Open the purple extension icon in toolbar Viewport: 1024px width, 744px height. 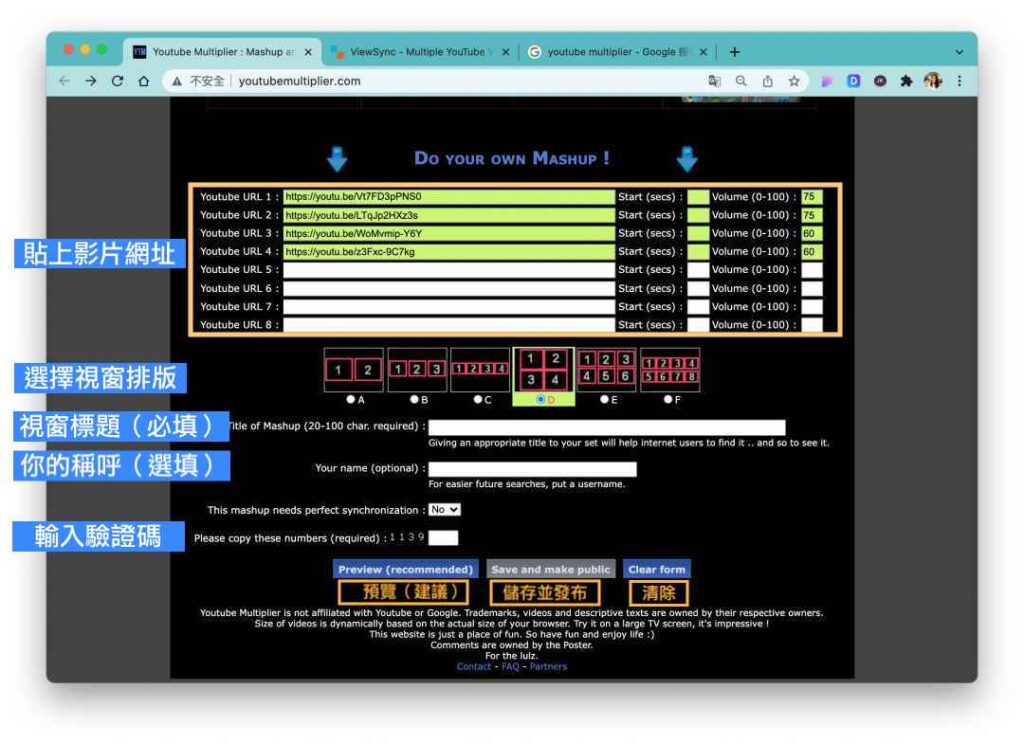(x=827, y=81)
